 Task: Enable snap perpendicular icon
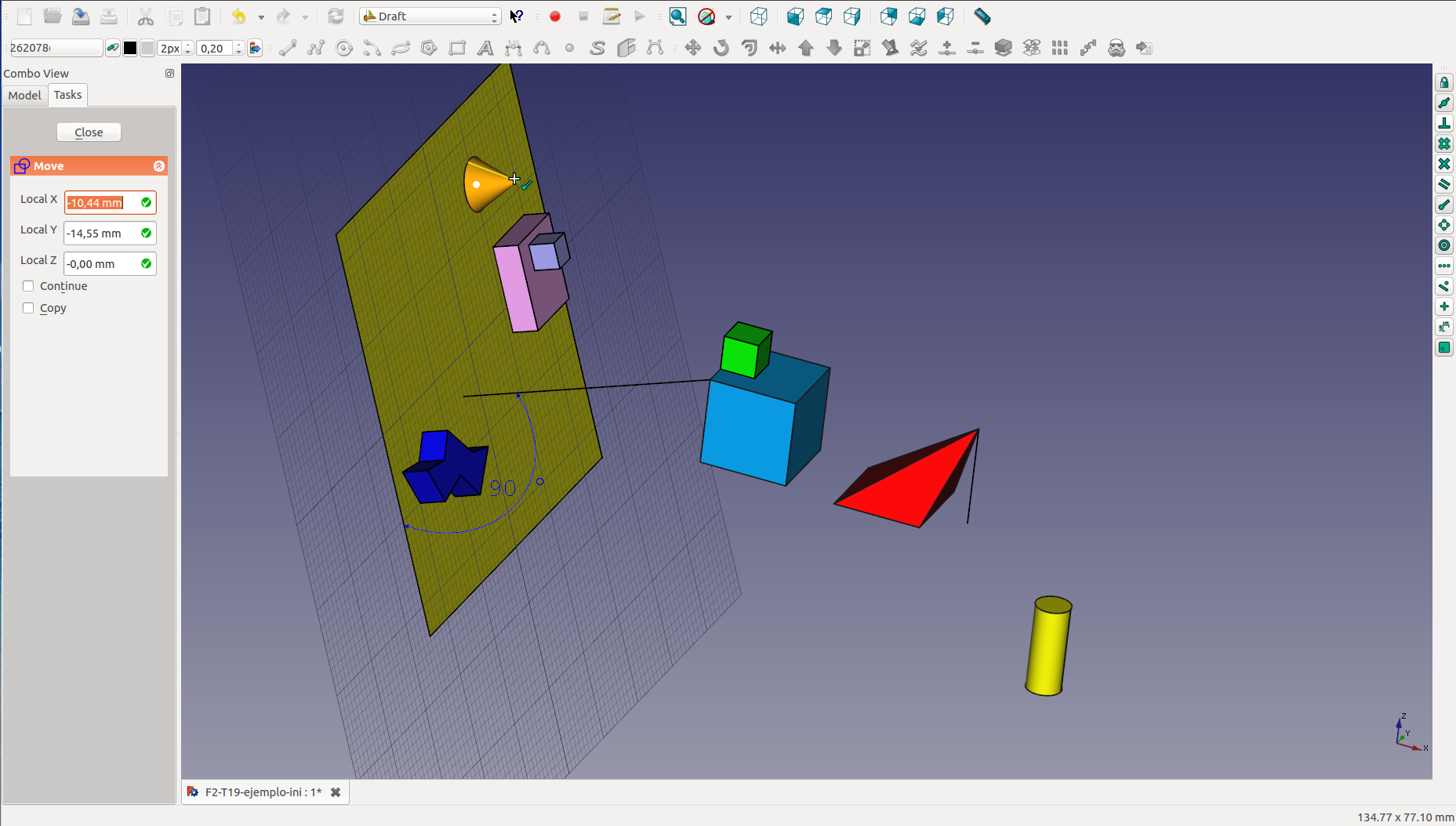(x=1443, y=124)
